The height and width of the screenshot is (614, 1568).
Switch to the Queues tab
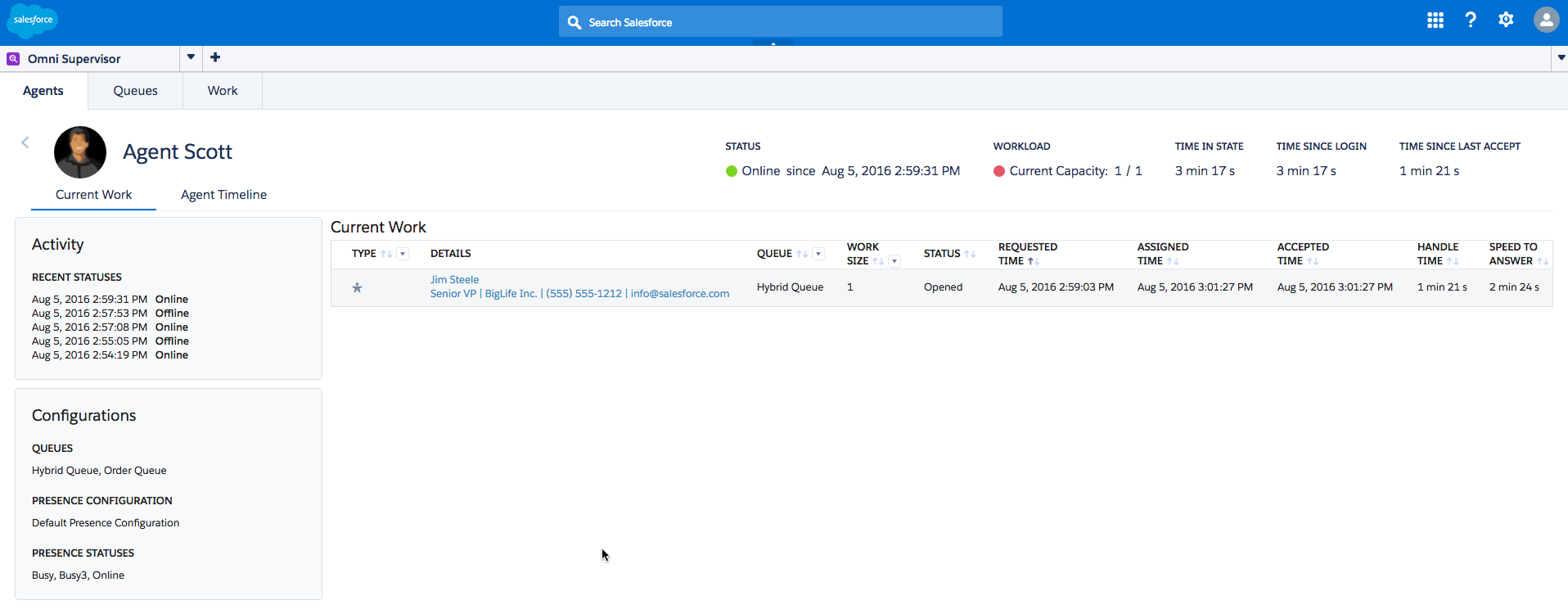(136, 91)
